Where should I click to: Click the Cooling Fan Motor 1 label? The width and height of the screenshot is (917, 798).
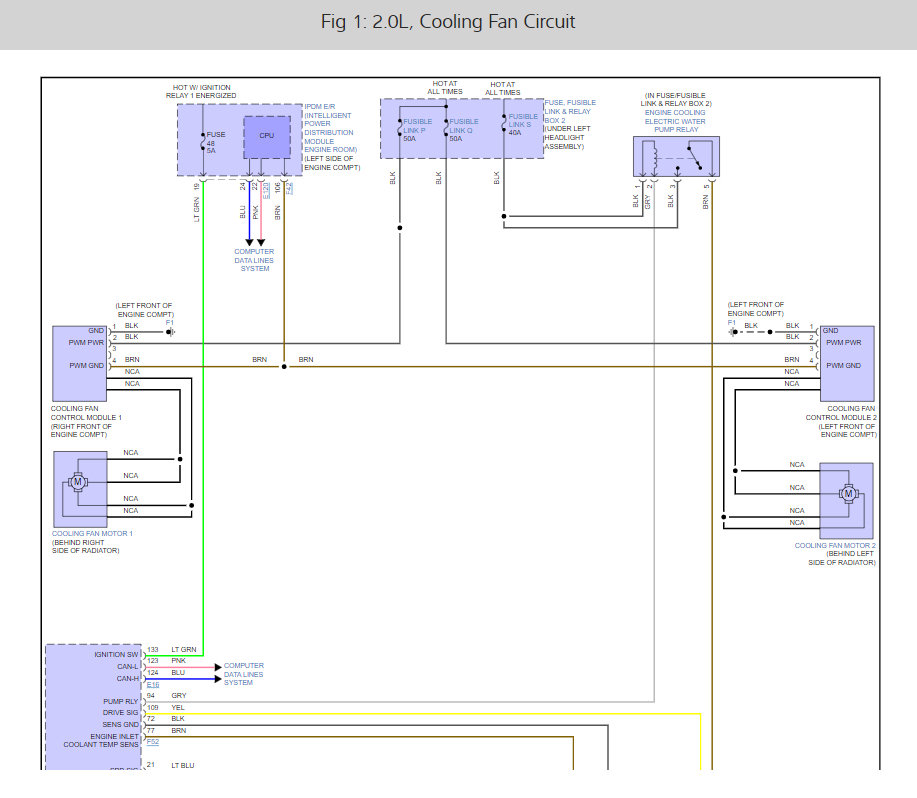pos(92,533)
